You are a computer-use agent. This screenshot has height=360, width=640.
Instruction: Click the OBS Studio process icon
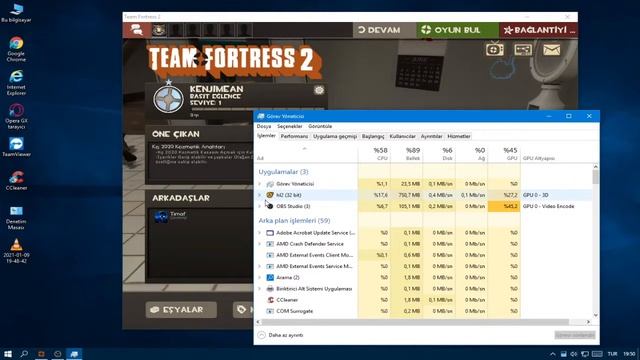[270, 206]
